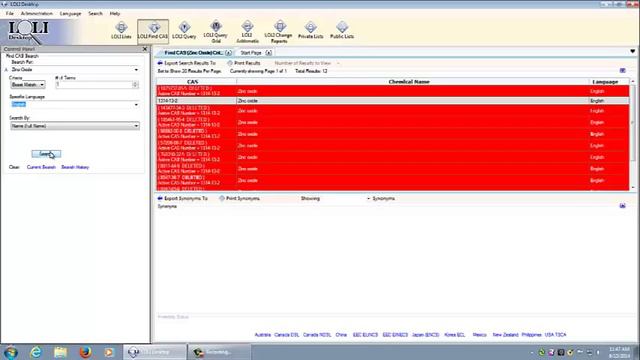Open the media player taskbar icon
Image resolution: width=640 pixels, height=360 pixels.
coord(109,352)
